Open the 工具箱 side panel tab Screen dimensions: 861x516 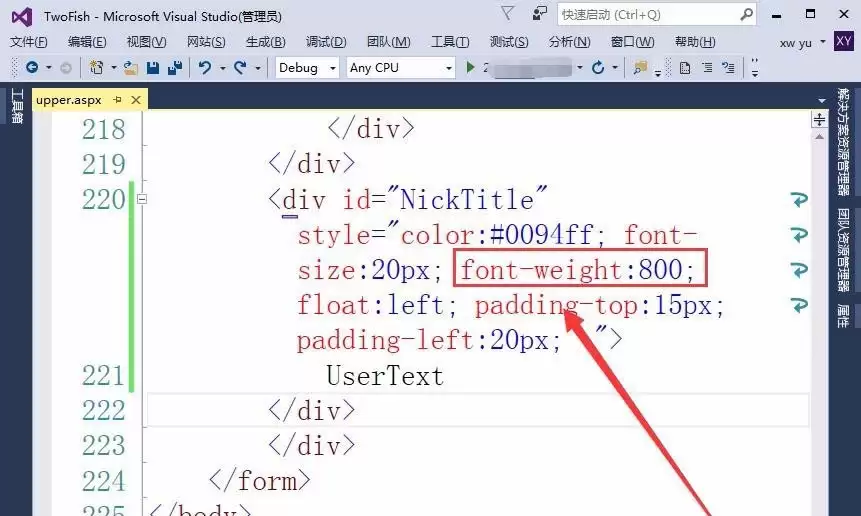click(16, 106)
